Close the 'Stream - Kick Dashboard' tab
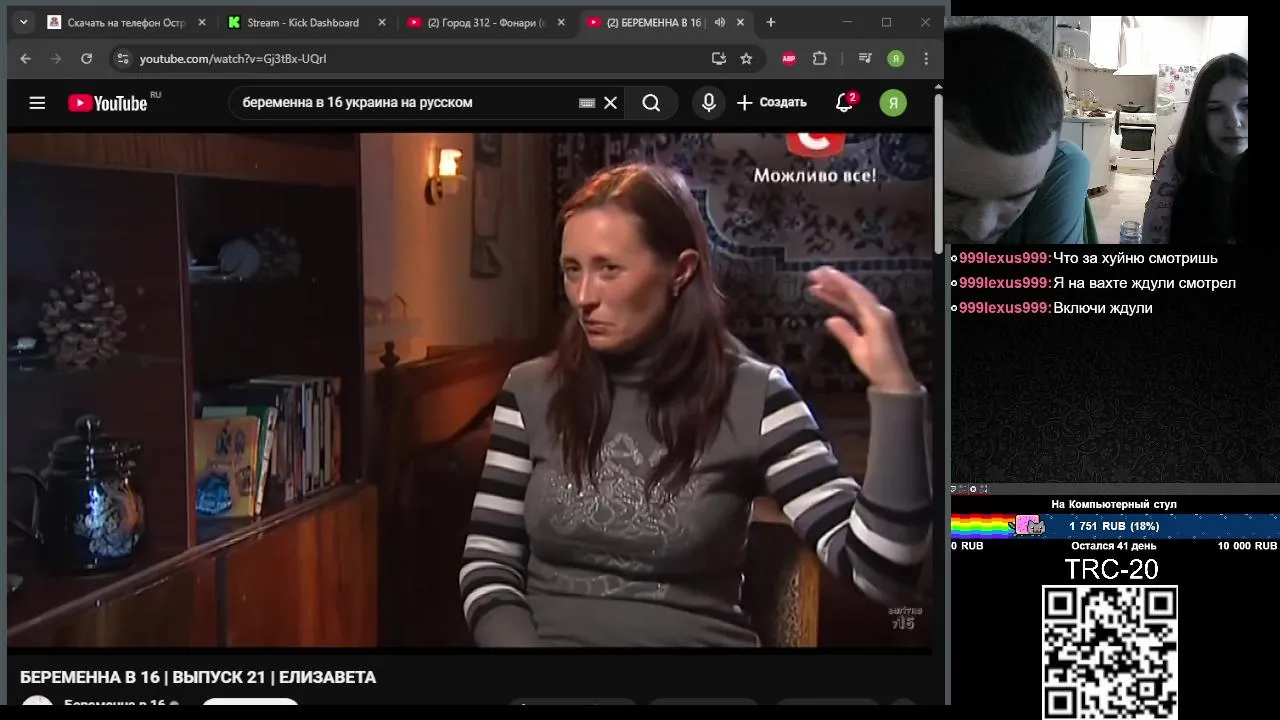Screen dimensions: 1280x720 click(x=380, y=22)
